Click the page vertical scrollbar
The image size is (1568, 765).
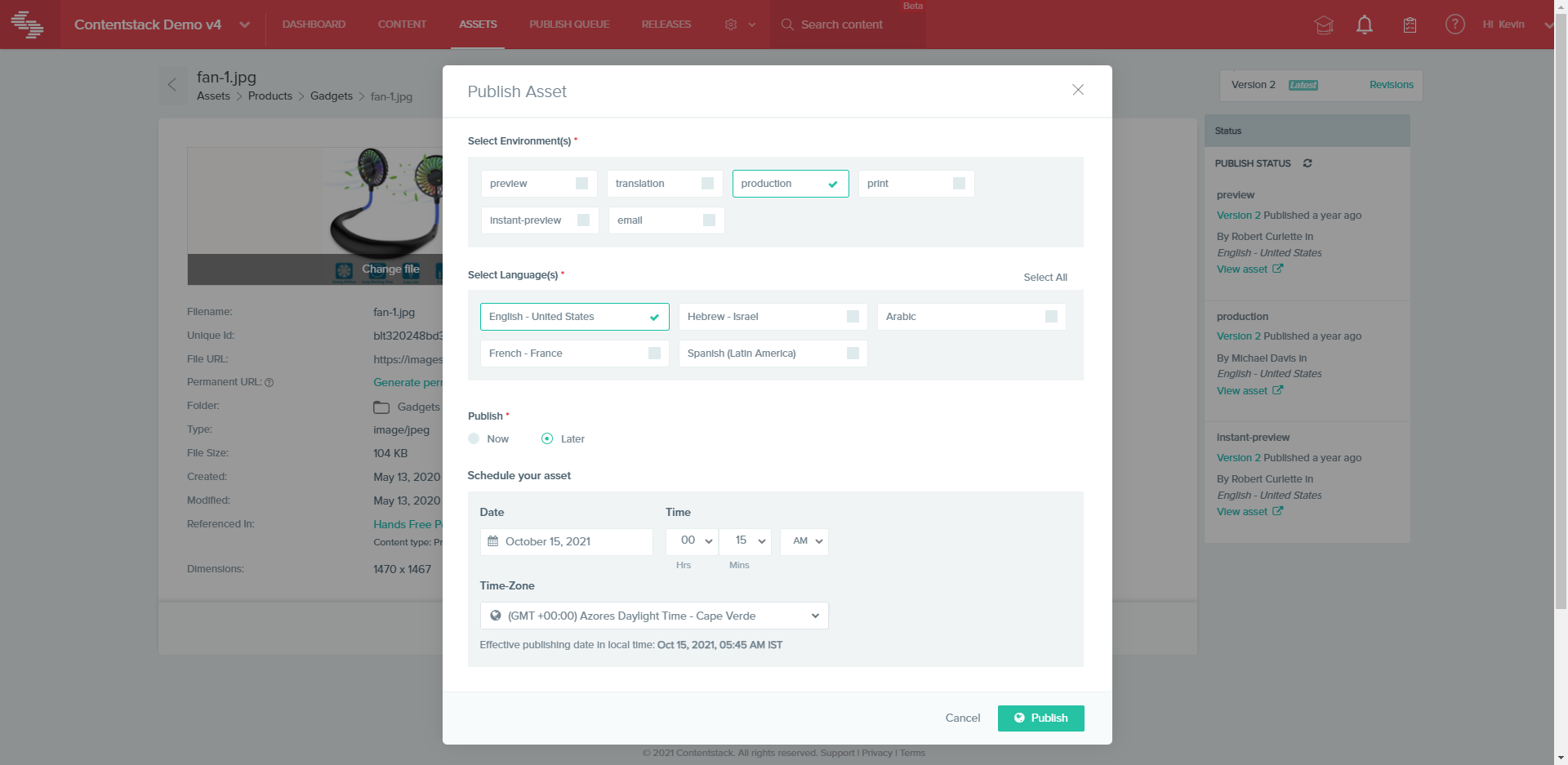click(x=1561, y=310)
